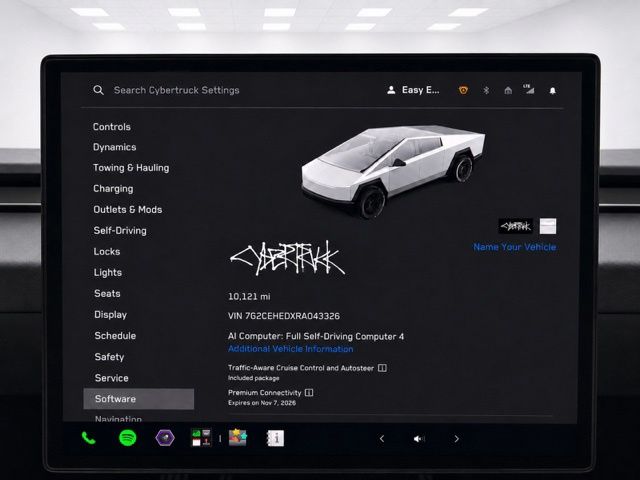
Task: Tap the left chevron beside volume
Action: click(x=382, y=439)
